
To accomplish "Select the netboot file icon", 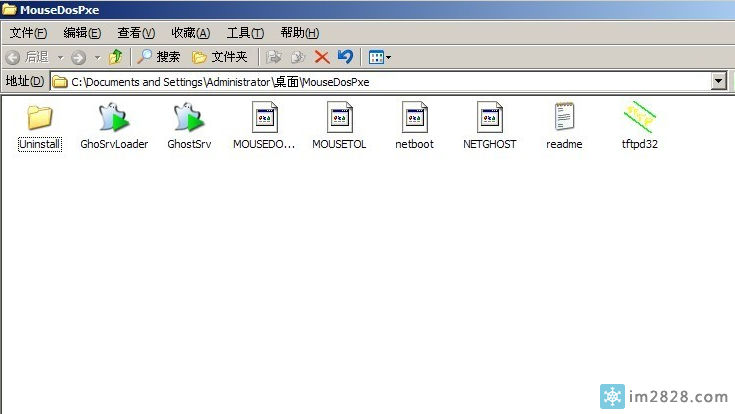I will pos(414,119).
